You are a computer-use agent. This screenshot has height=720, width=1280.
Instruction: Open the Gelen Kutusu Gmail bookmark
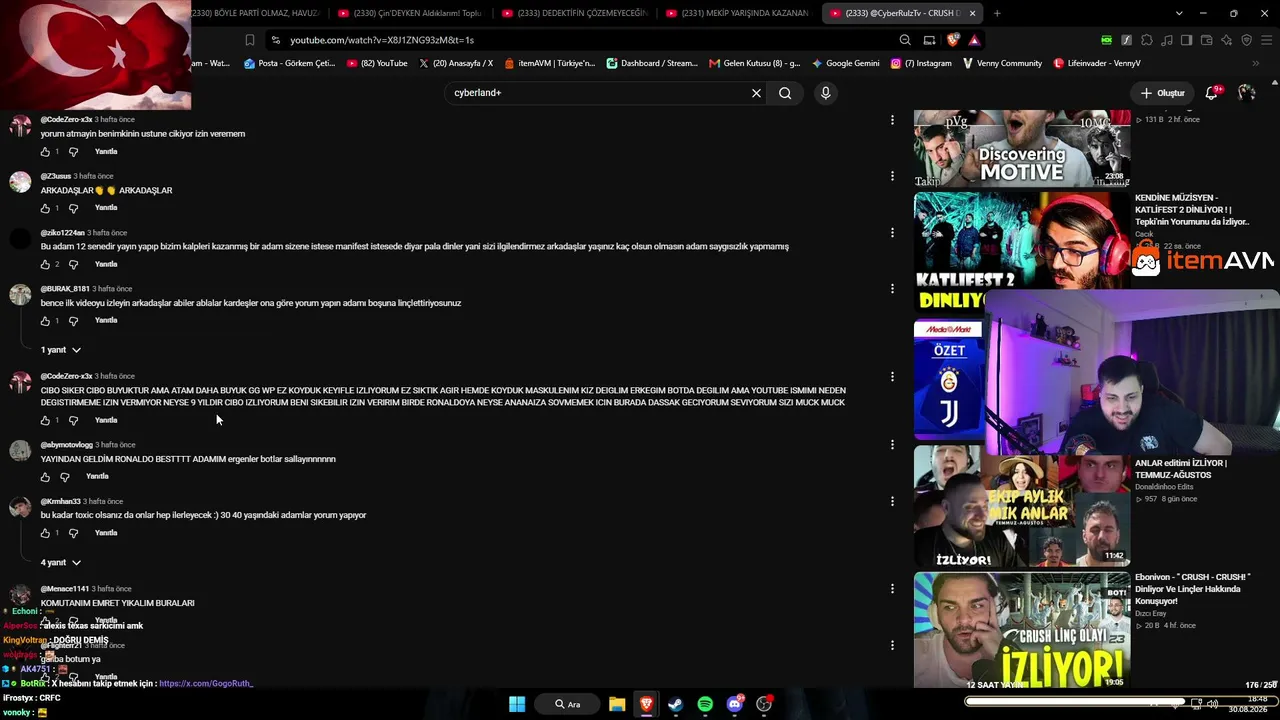point(755,63)
